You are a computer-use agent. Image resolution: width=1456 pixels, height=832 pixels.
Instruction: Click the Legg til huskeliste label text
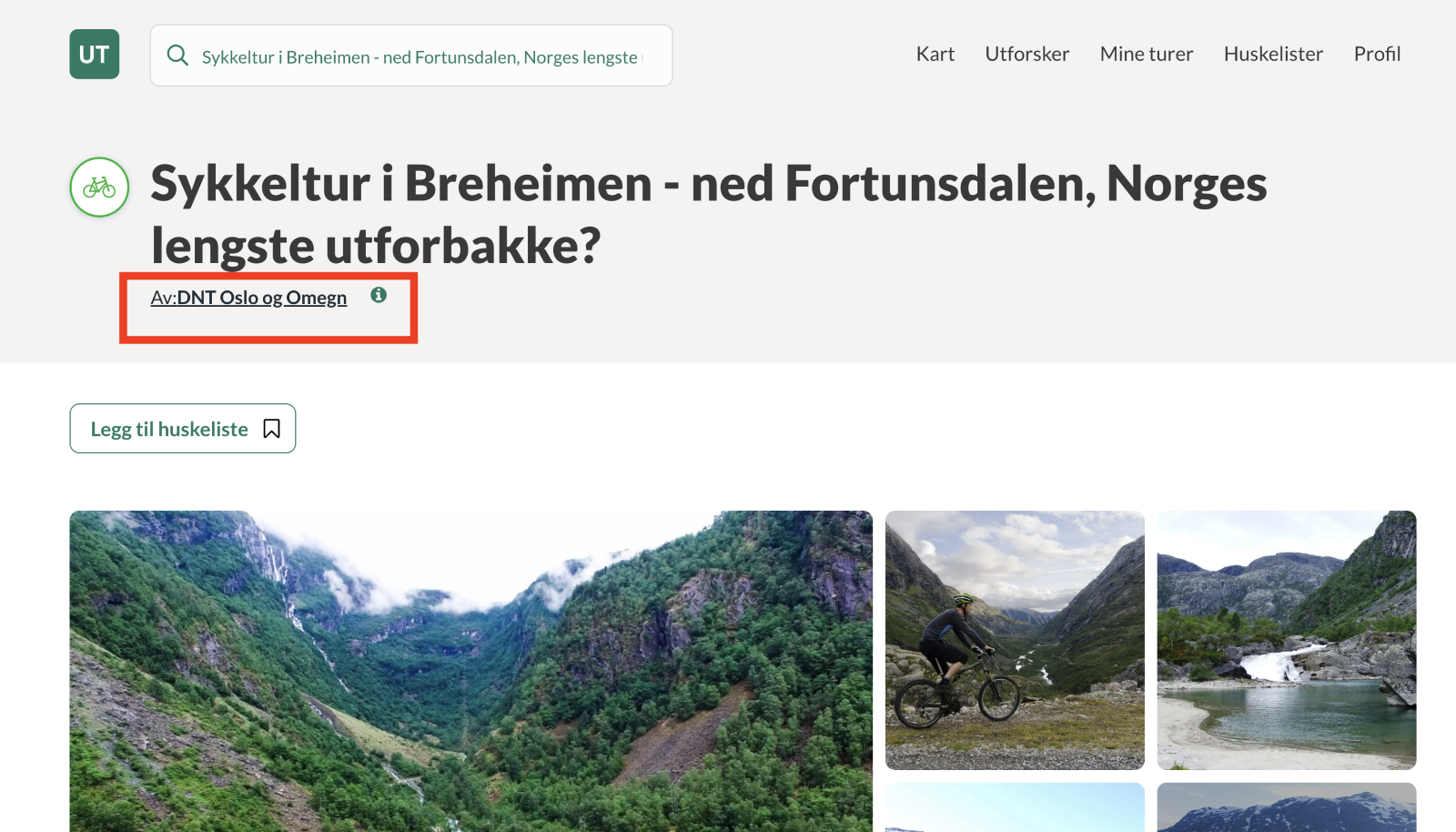pos(169,430)
